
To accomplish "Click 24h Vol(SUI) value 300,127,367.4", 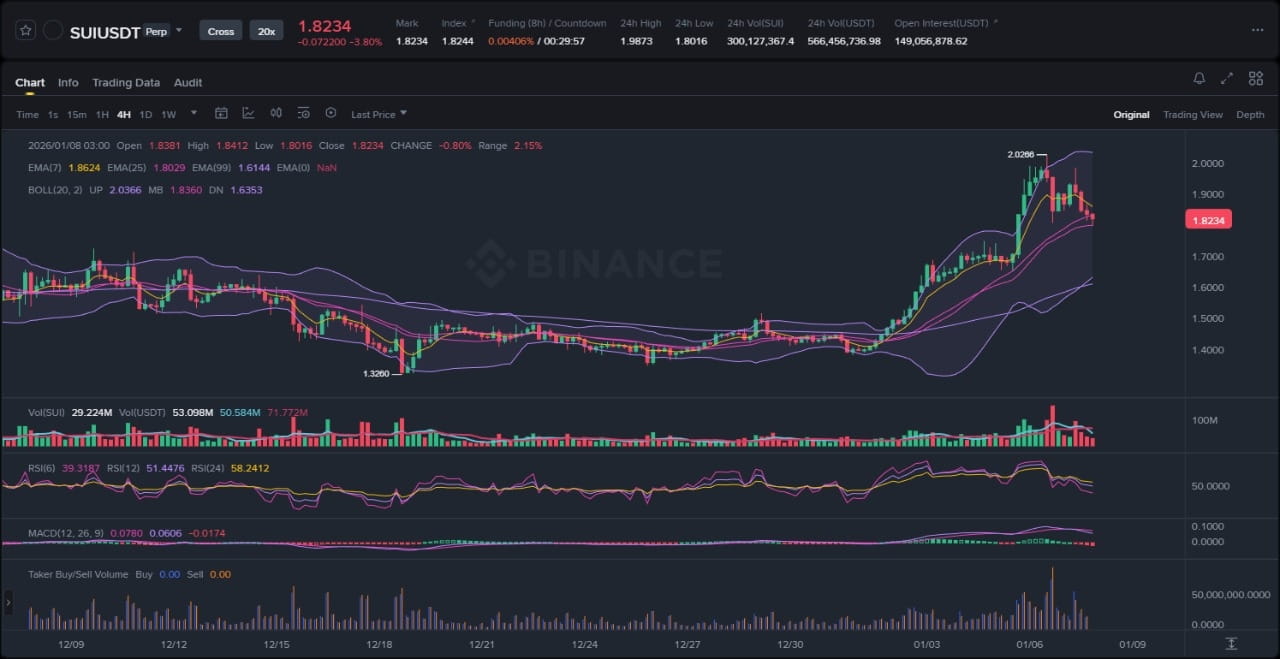I will [761, 41].
